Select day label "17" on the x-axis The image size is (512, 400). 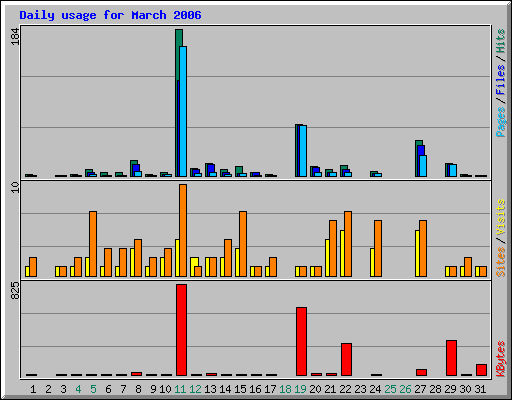(x=270, y=389)
